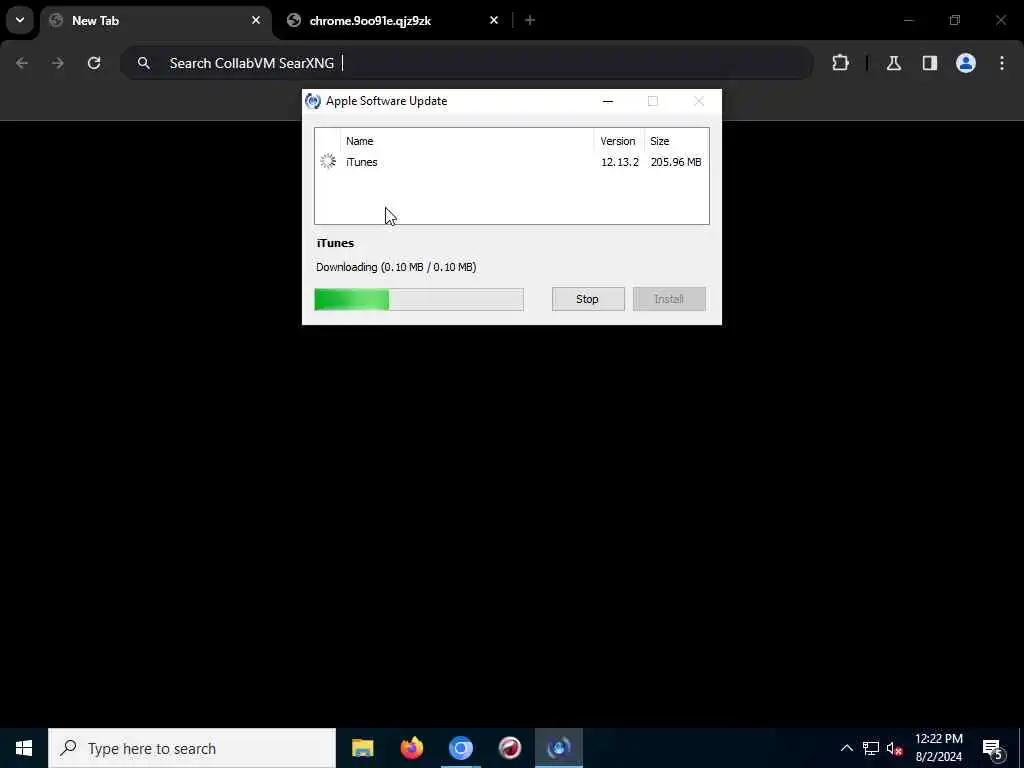Open the tab search dropdown arrow
The image size is (1024, 768).
(20, 20)
